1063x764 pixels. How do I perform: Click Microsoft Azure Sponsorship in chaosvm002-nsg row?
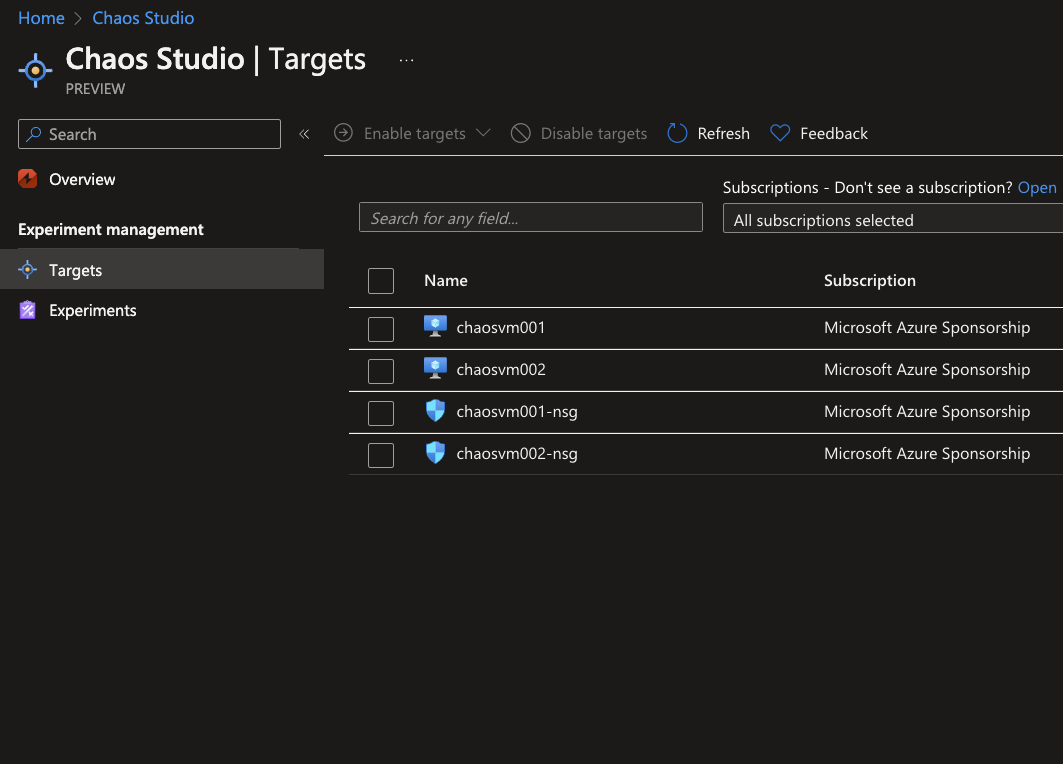[927, 454]
